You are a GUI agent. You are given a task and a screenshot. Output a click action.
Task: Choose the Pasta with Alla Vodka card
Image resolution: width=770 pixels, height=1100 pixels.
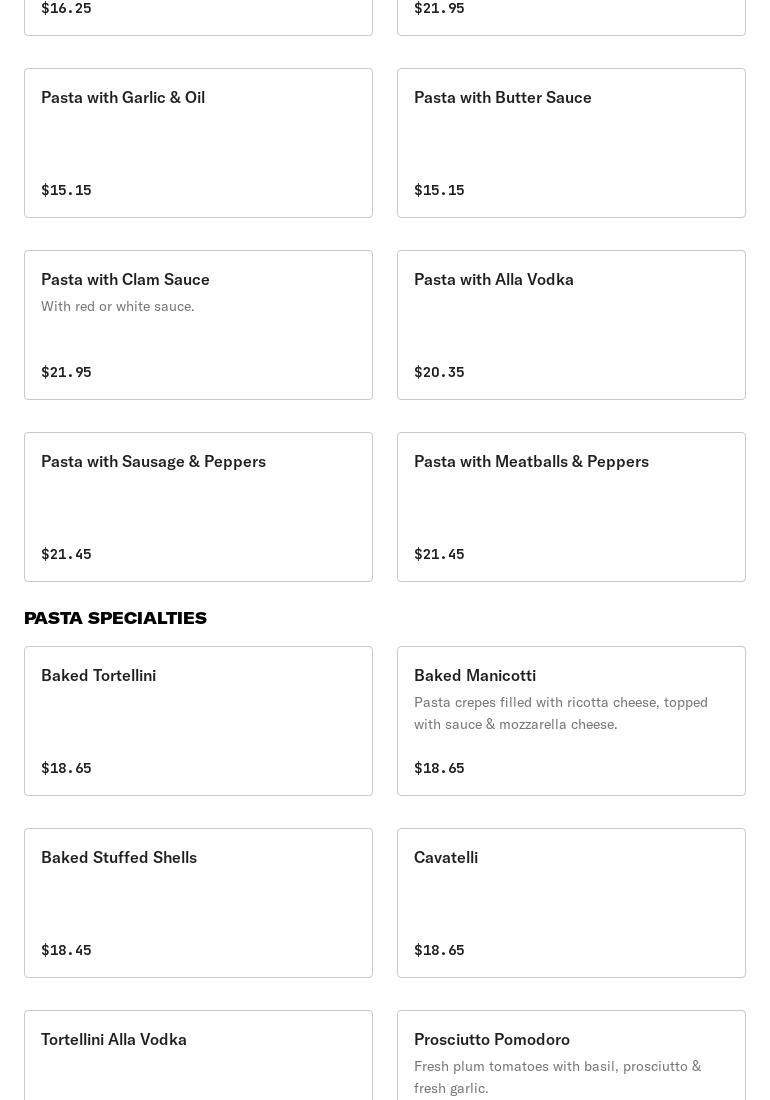coord(571,325)
